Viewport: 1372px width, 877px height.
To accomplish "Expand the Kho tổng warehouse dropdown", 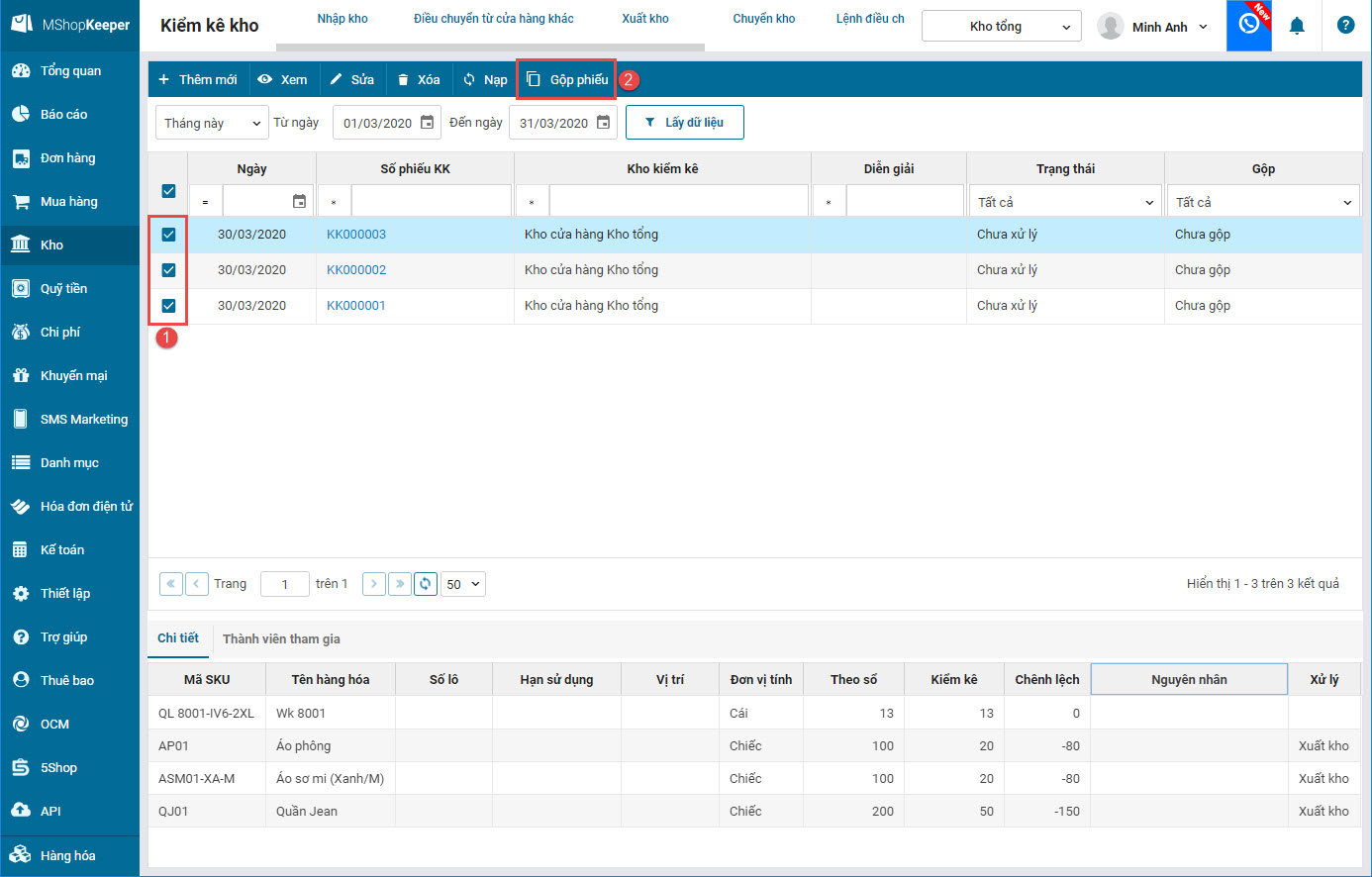I will click(x=1001, y=27).
